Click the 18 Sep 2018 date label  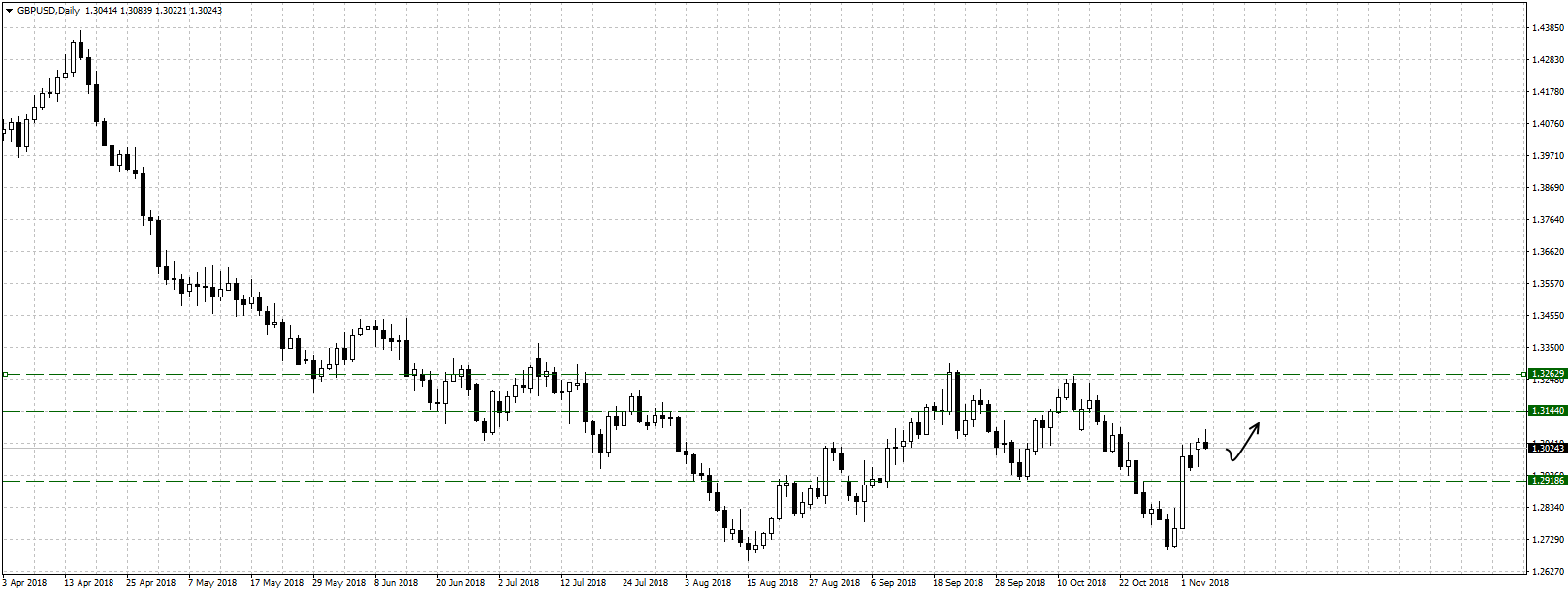pyautogui.click(x=958, y=583)
